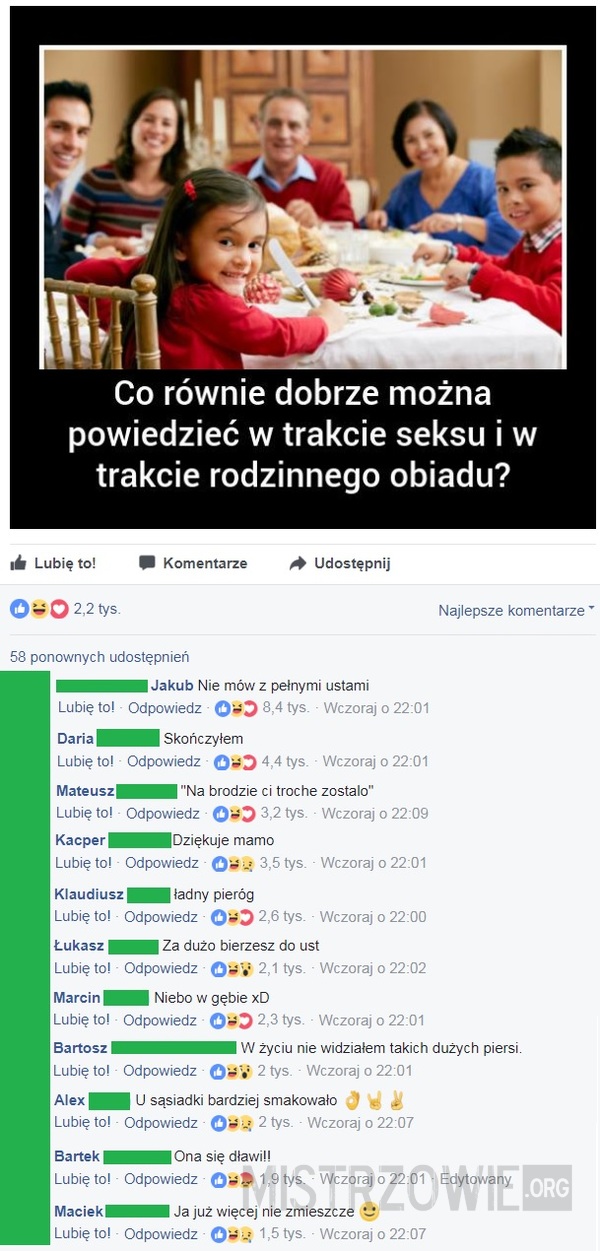Image resolution: width=600 pixels, height=1251 pixels.
Task: Click the Udostępnij share arrow icon
Action: pos(297,563)
